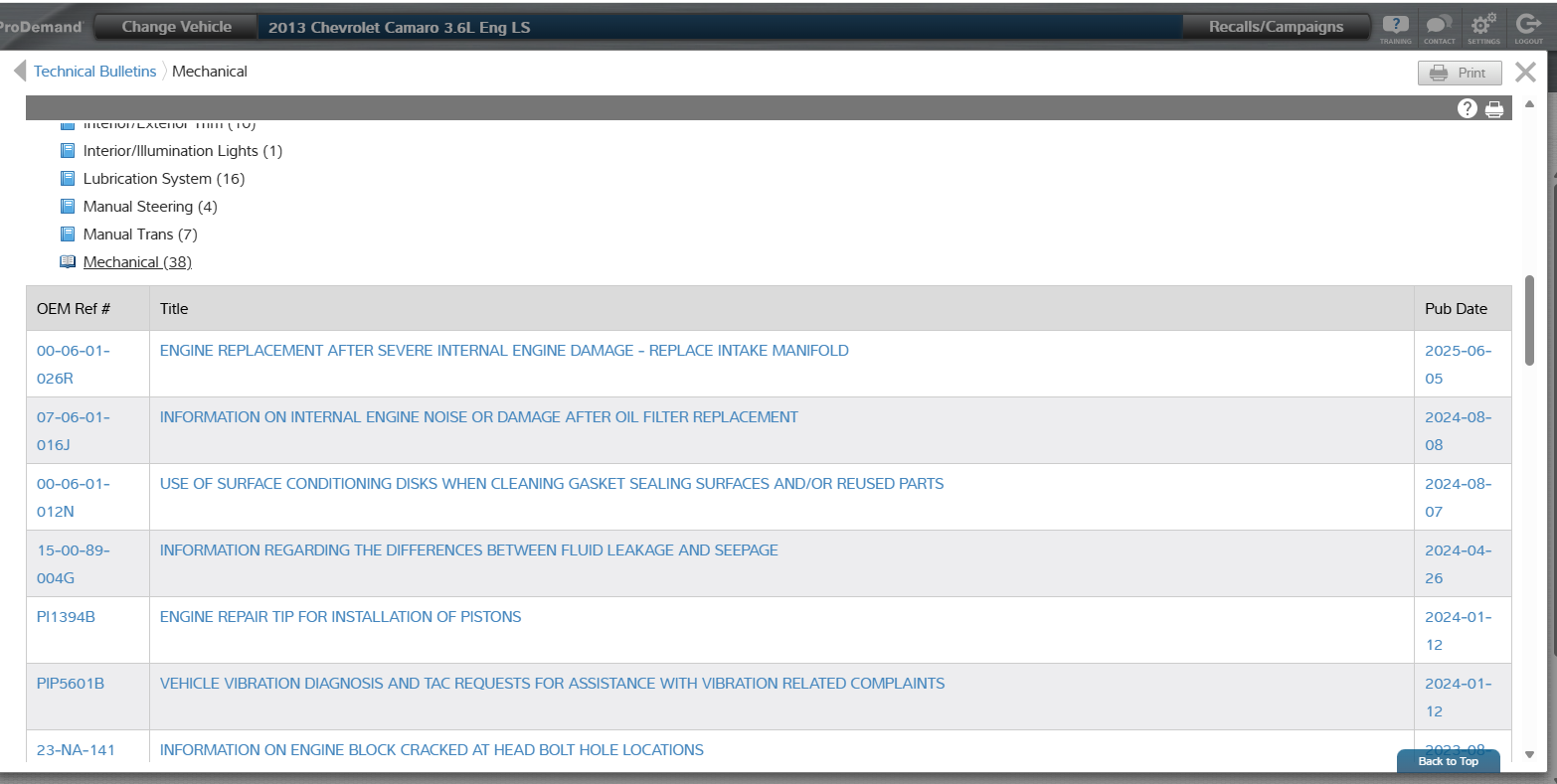The height and width of the screenshot is (784, 1557).
Task: Open bulletin on surface conditioning disks use
Action: [552, 484]
